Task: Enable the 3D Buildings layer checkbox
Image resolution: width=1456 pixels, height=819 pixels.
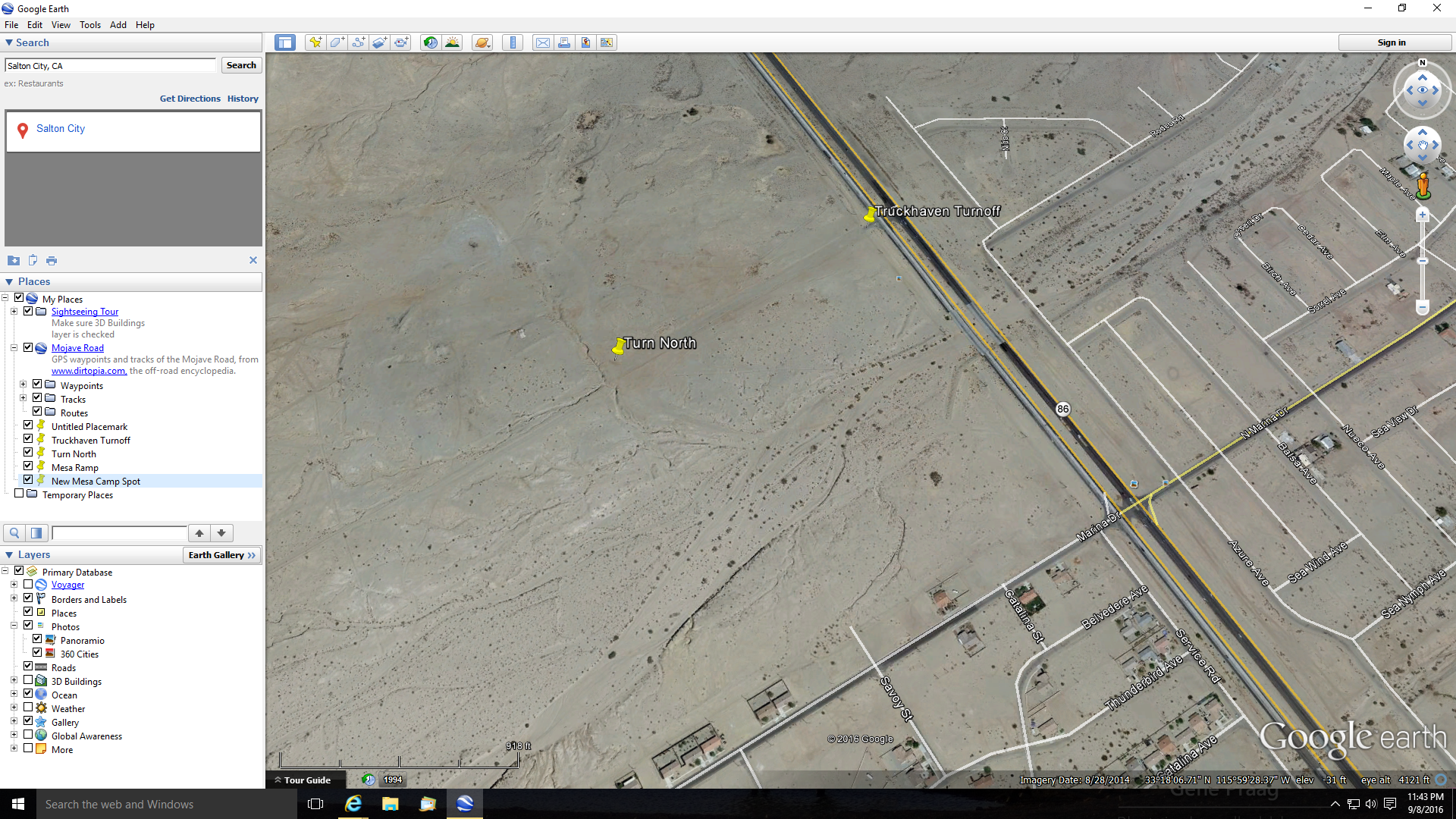Action: [x=28, y=679]
